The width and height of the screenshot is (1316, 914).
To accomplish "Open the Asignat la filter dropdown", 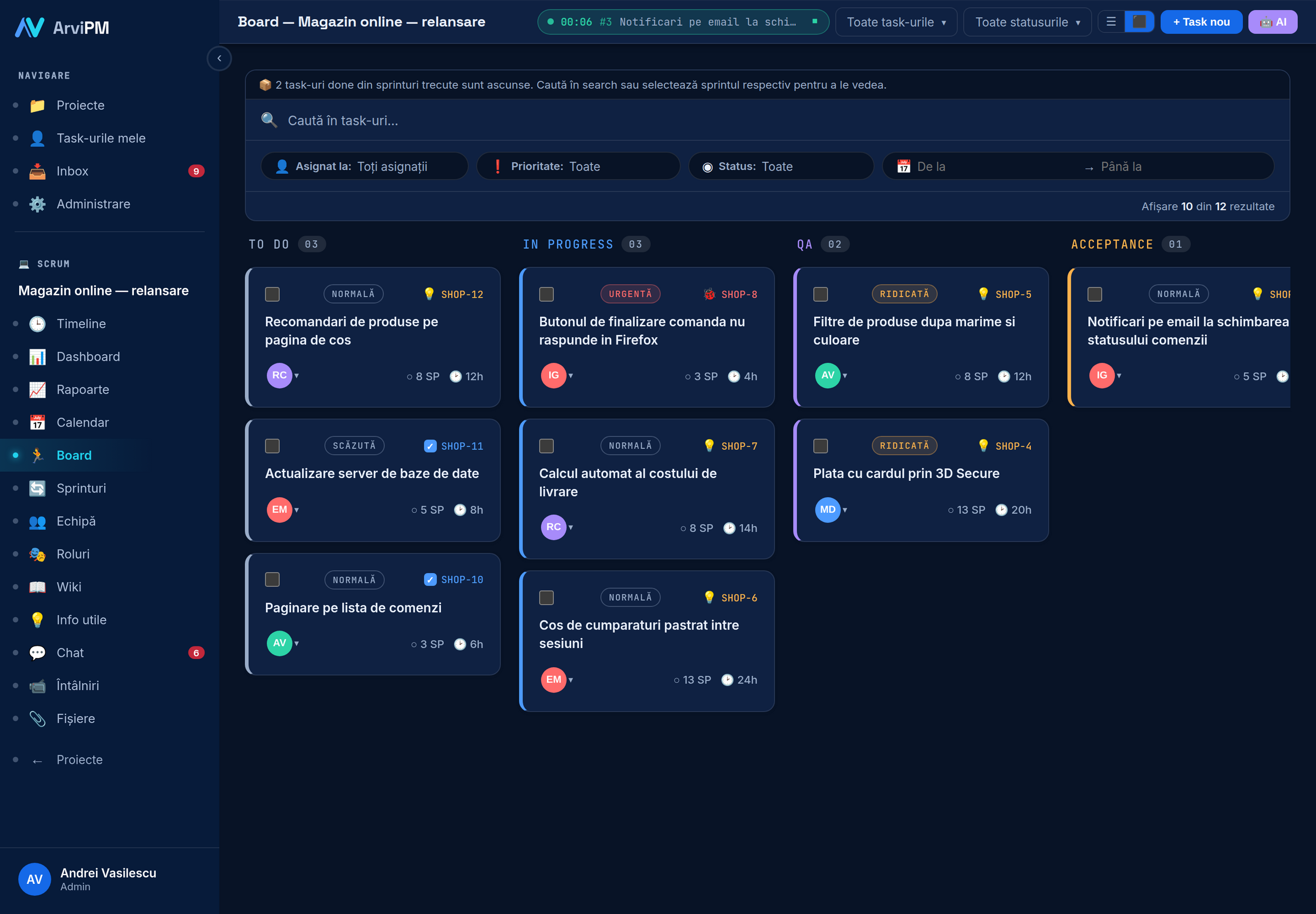I will [x=364, y=167].
